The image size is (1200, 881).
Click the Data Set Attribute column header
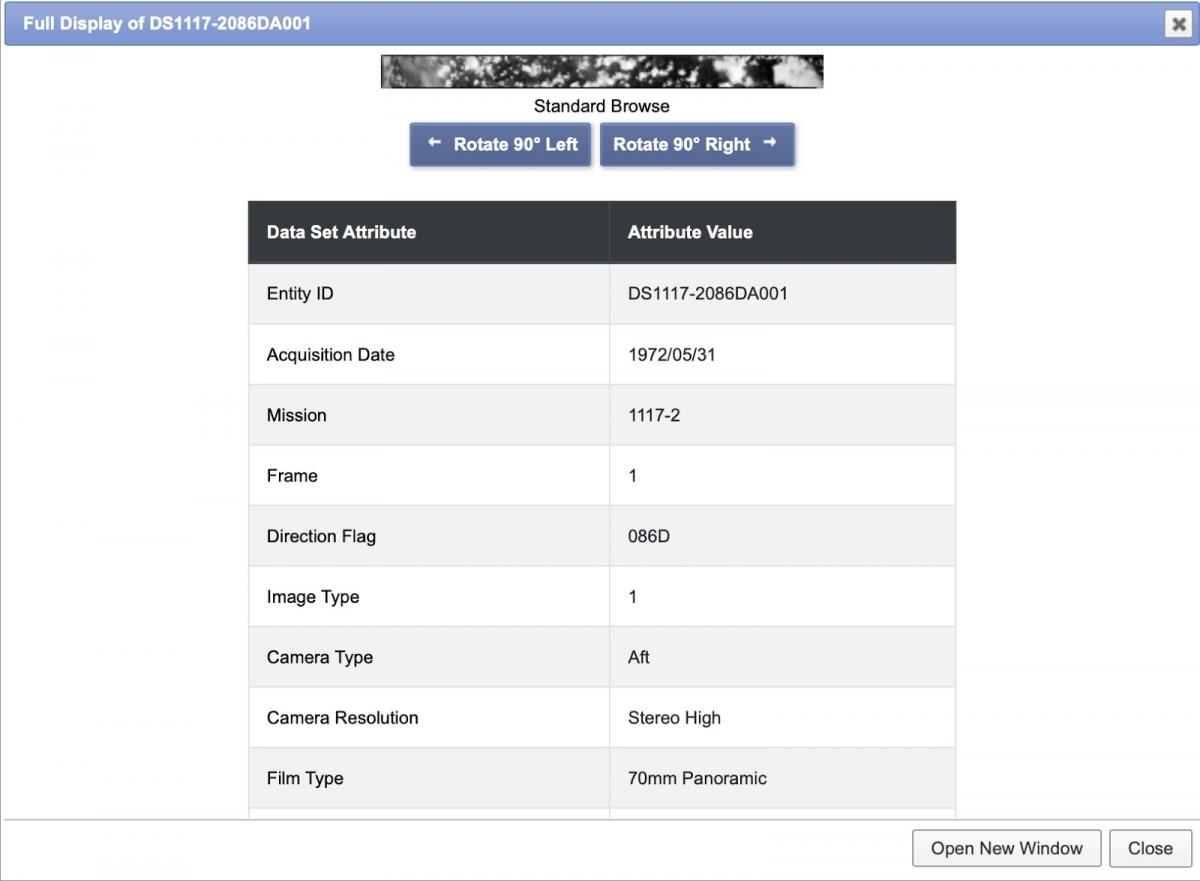[x=341, y=232]
